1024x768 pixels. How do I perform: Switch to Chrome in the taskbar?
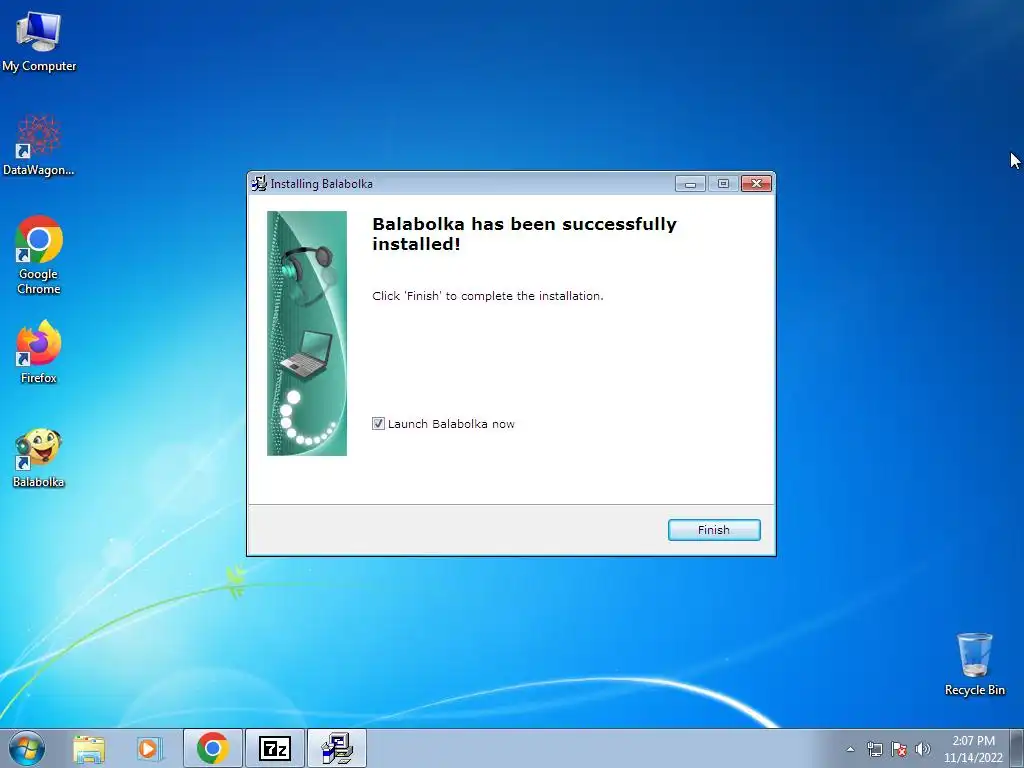(x=213, y=748)
